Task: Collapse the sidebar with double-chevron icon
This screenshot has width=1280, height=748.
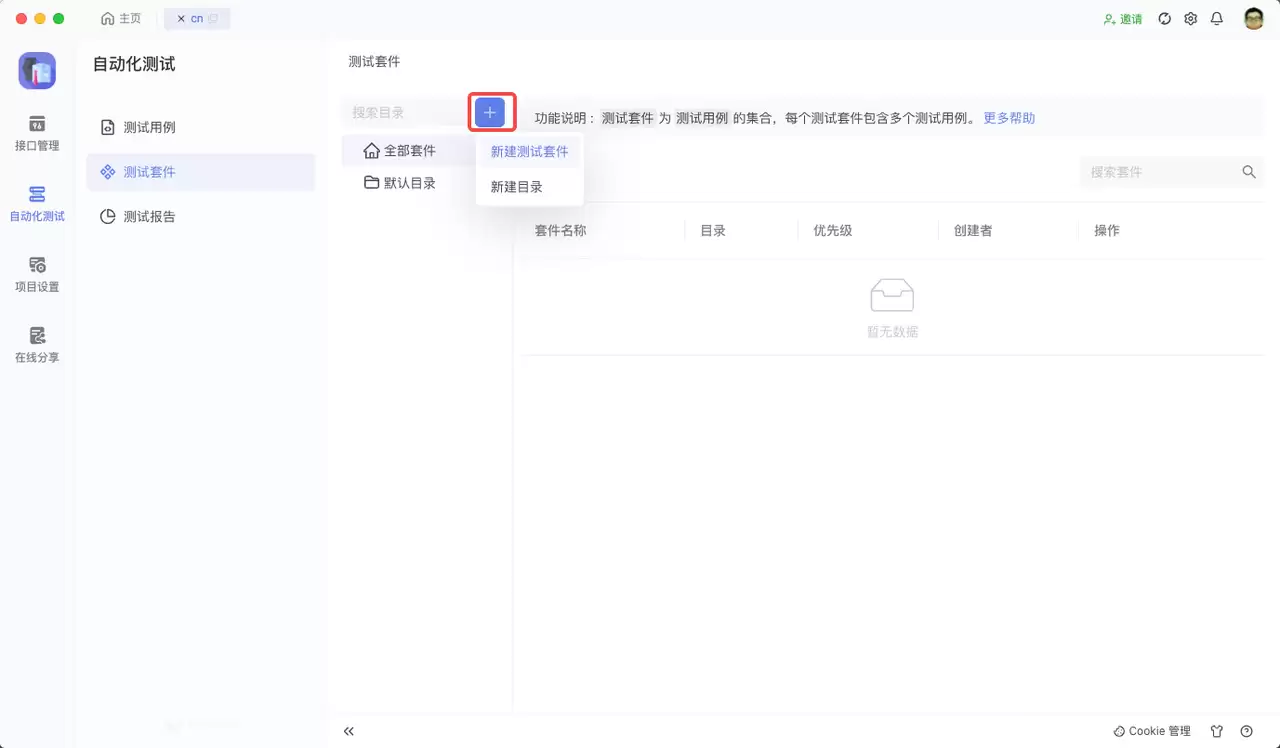Action: click(x=349, y=731)
